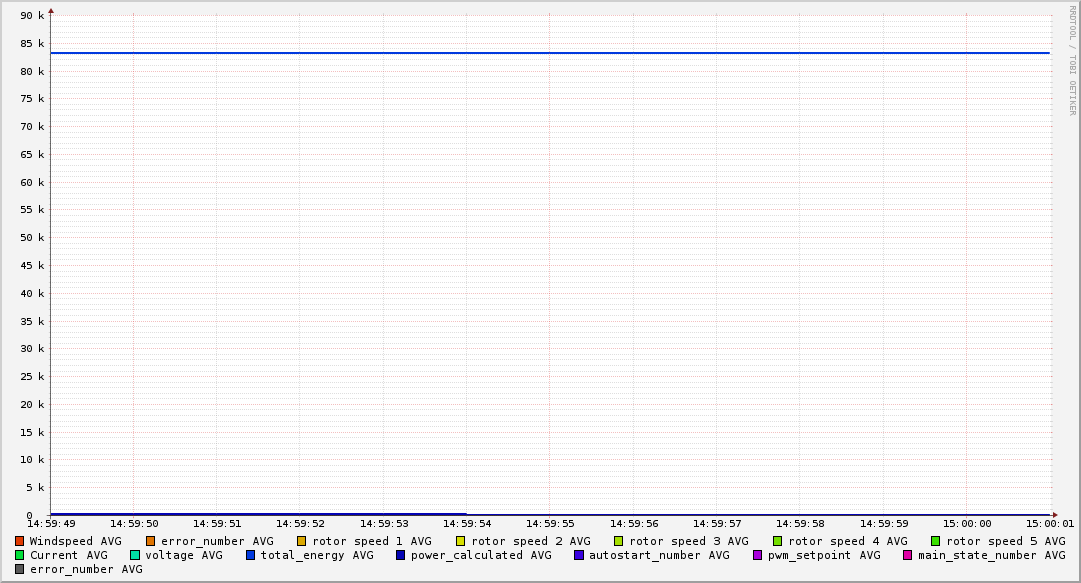Click the 14:59:55 time axis label
1081x583 pixels.
(x=550, y=523)
